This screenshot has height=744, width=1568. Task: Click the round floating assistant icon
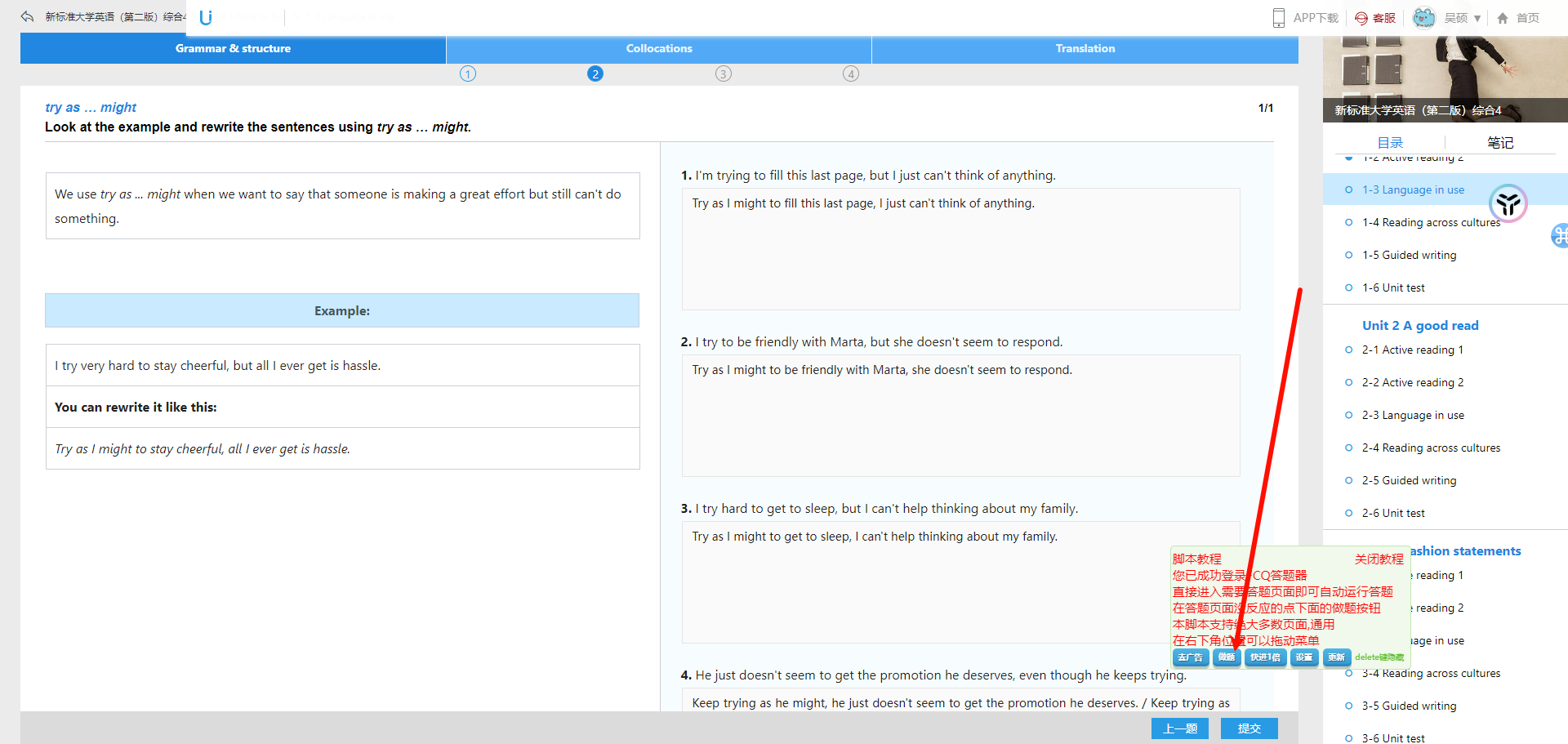click(1508, 203)
